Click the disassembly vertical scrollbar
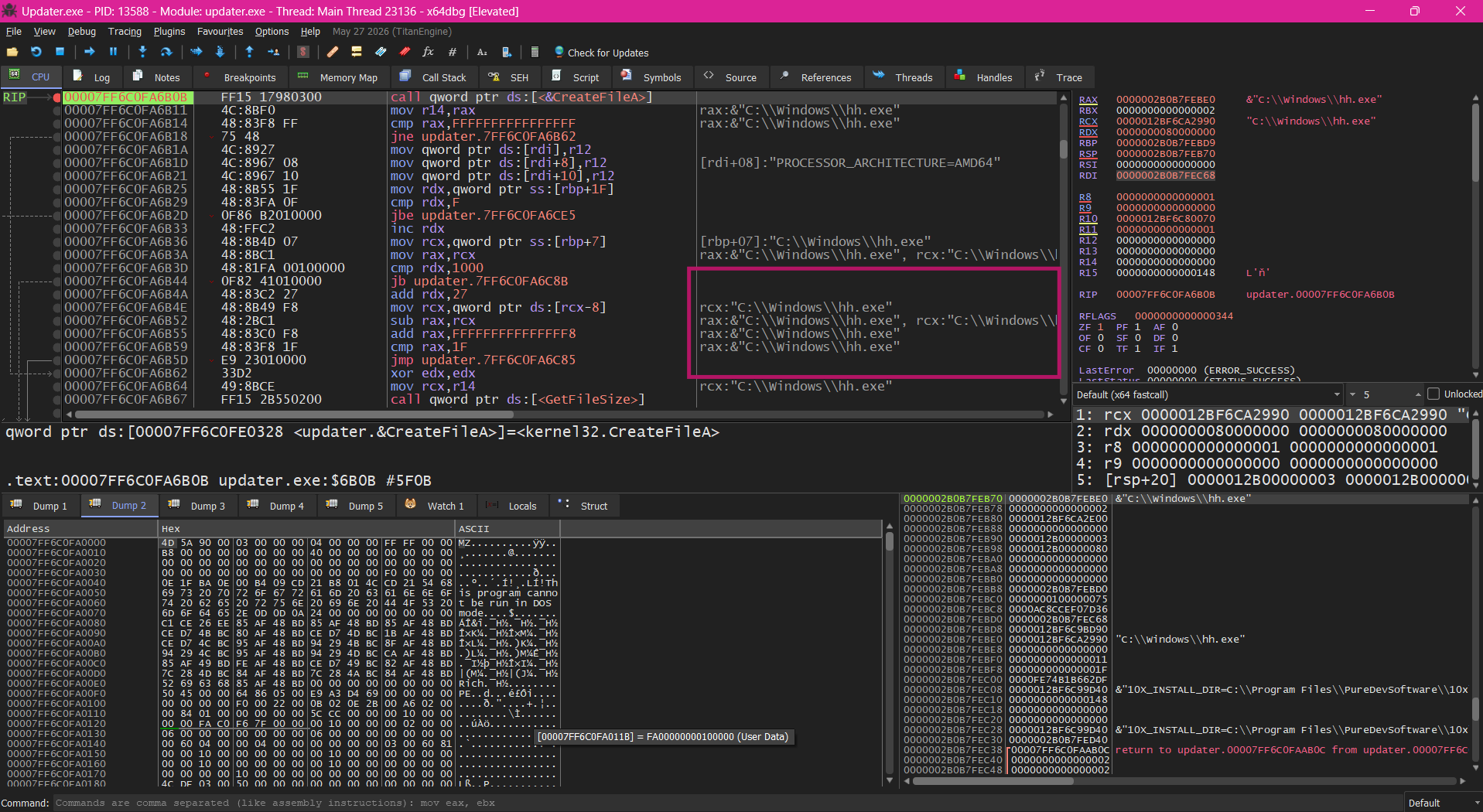 (x=1064, y=247)
